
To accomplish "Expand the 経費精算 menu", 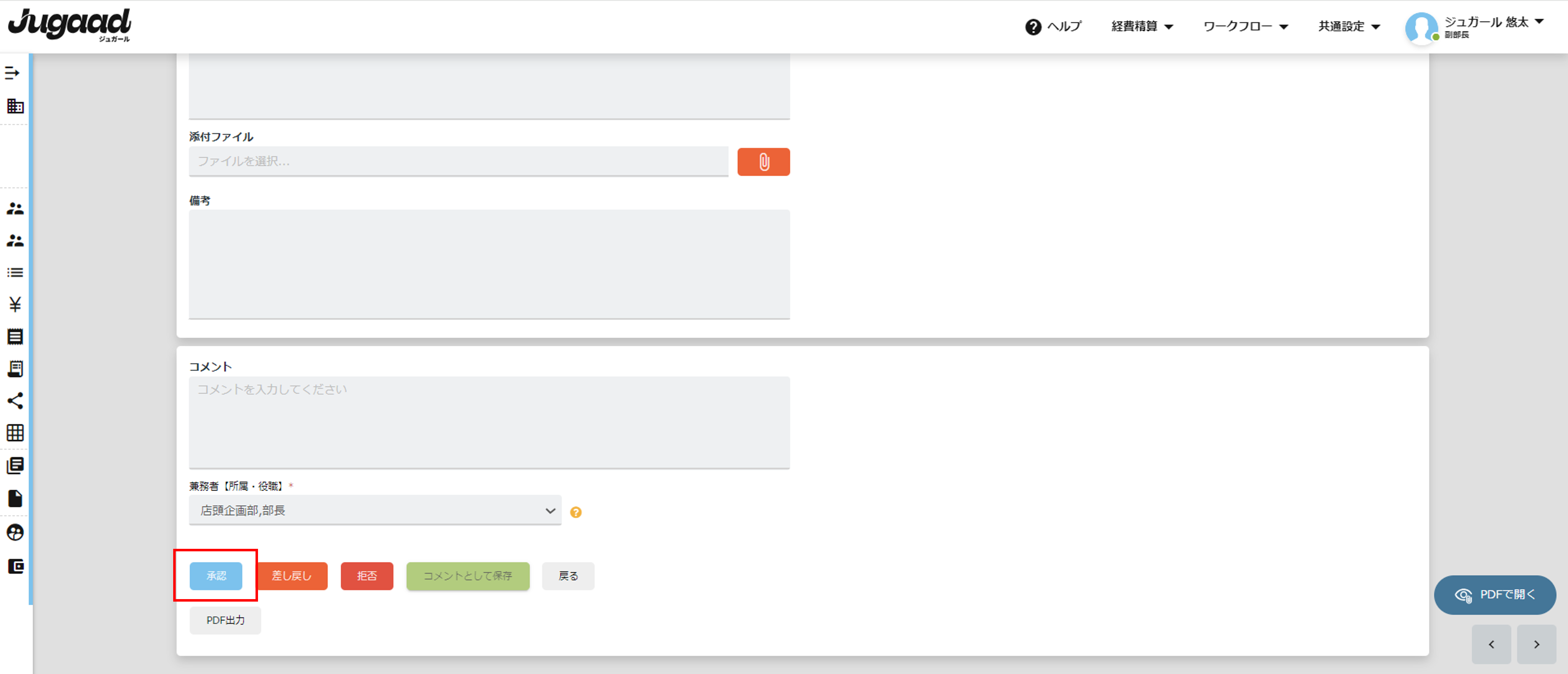I will pyautogui.click(x=1142, y=26).
